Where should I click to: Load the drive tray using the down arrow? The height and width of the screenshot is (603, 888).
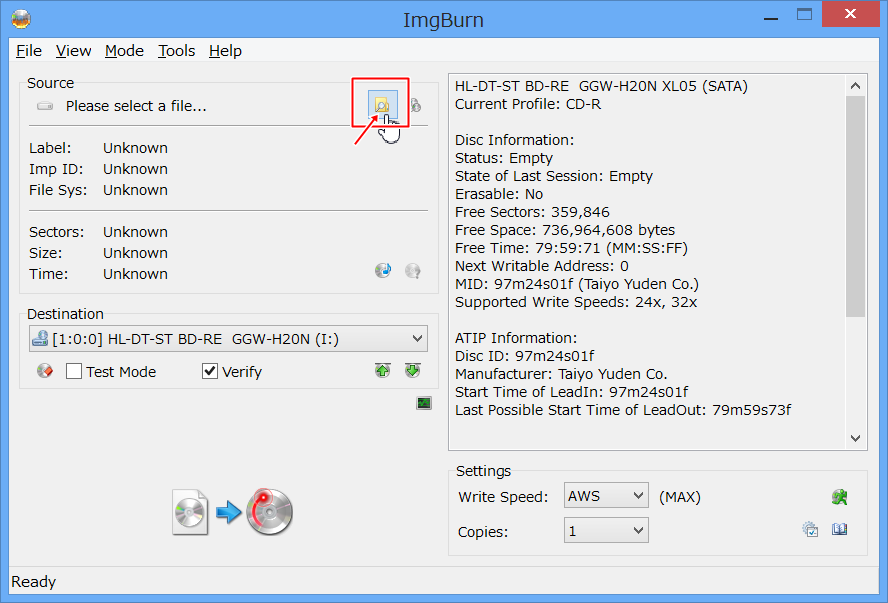coord(413,370)
